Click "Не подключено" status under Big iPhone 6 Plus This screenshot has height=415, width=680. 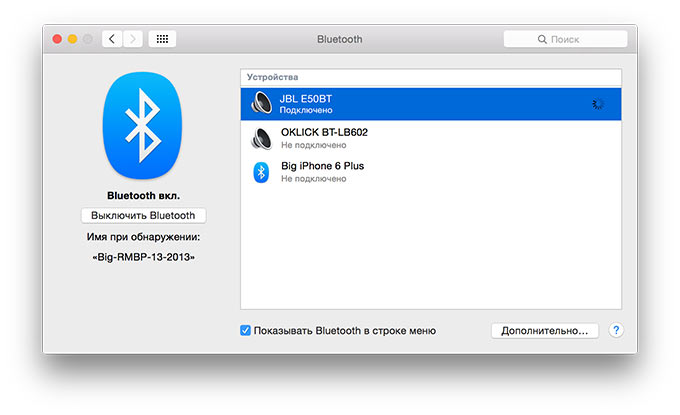(x=314, y=179)
